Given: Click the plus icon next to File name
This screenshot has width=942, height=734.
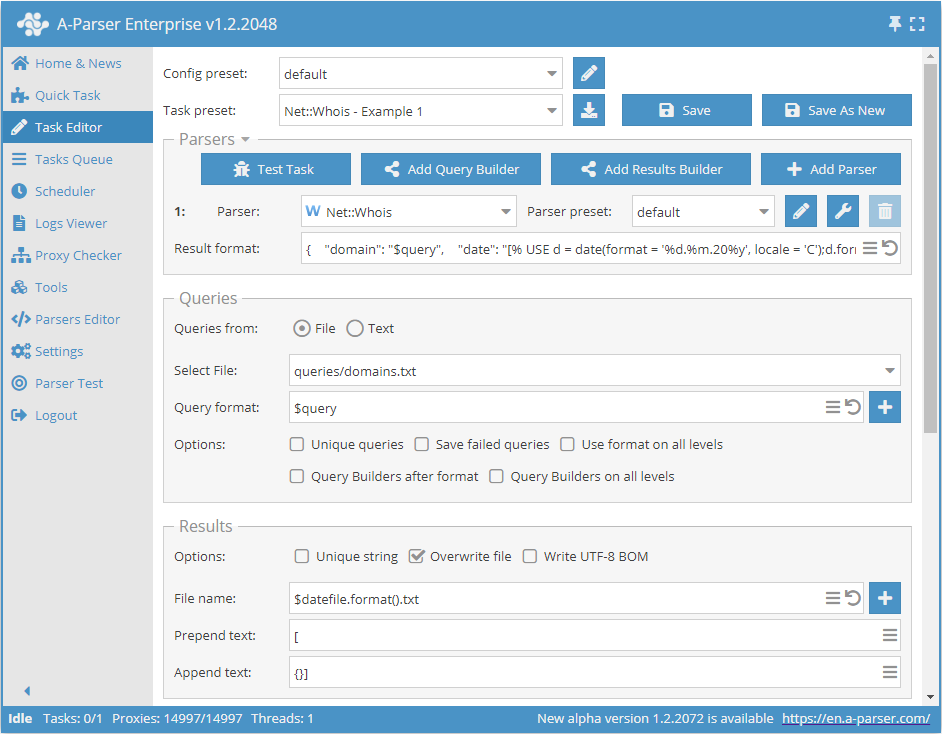Looking at the screenshot, I should click(x=885, y=598).
